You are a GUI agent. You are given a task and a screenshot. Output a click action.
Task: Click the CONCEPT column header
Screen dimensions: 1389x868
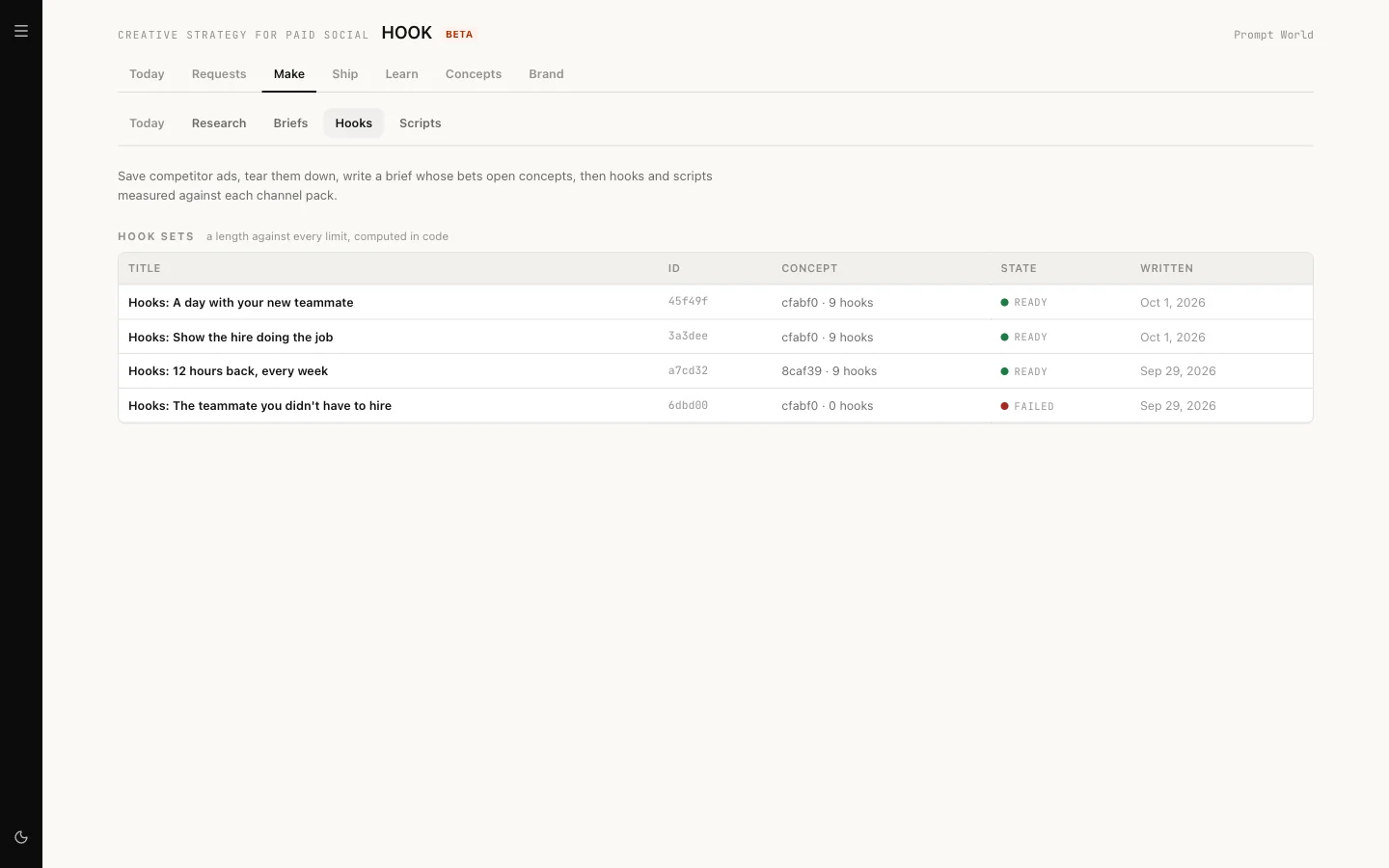(x=809, y=268)
